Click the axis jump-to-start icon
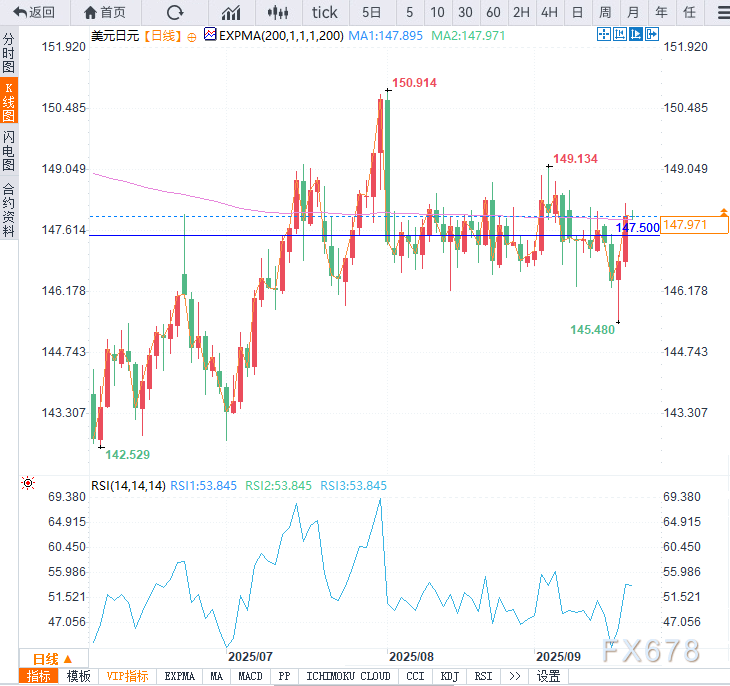 pyautogui.click(x=620, y=34)
